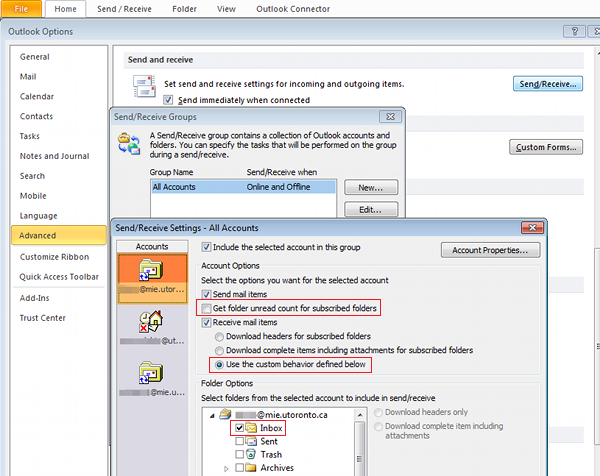Select the Sent folder in tree
This screenshot has height=476, width=600.
(x=269, y=441)
